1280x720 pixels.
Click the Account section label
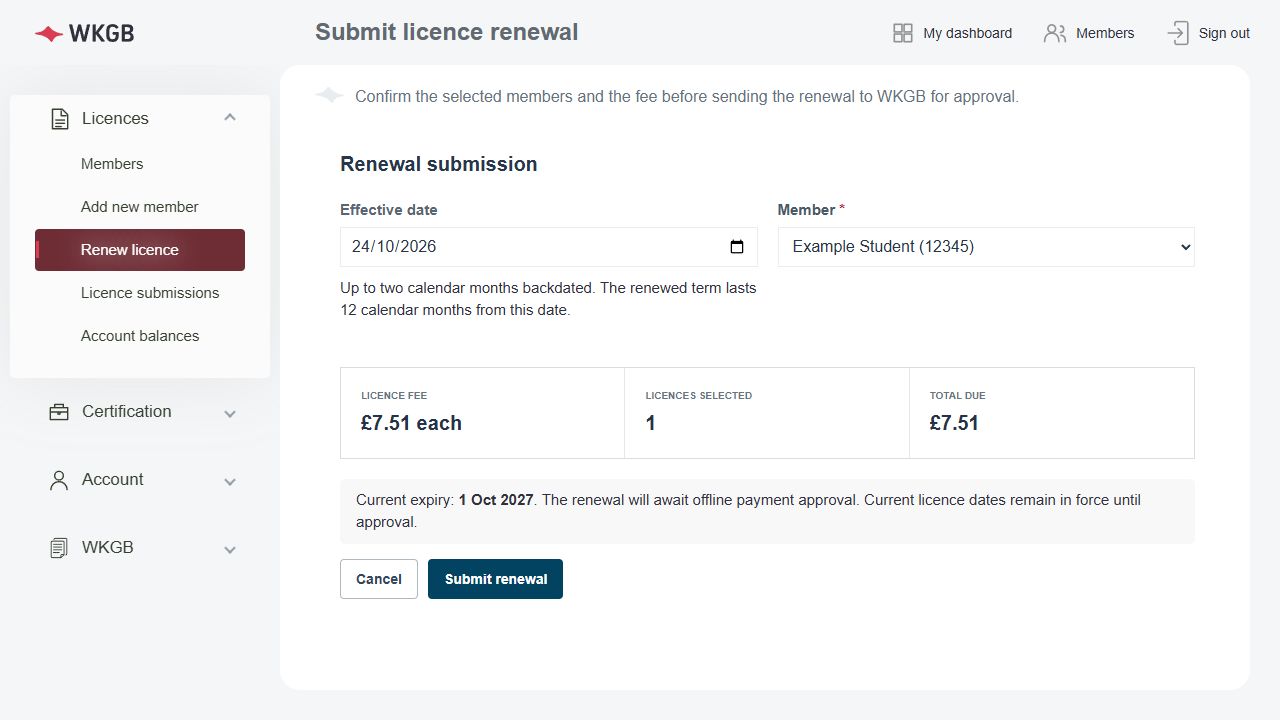click(x=112, y=479)
